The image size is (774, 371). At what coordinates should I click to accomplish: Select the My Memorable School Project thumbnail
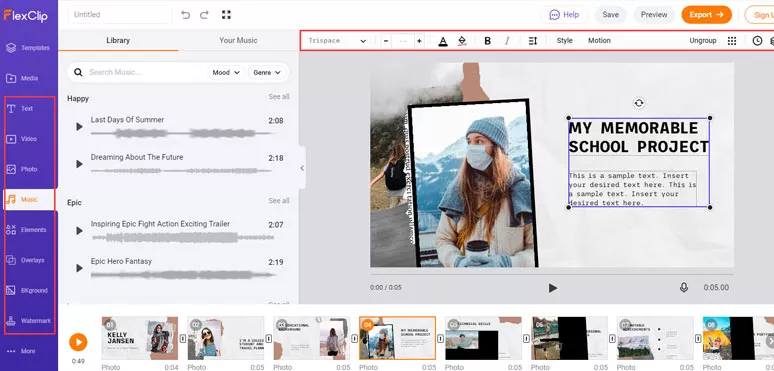tap(397, 338)
